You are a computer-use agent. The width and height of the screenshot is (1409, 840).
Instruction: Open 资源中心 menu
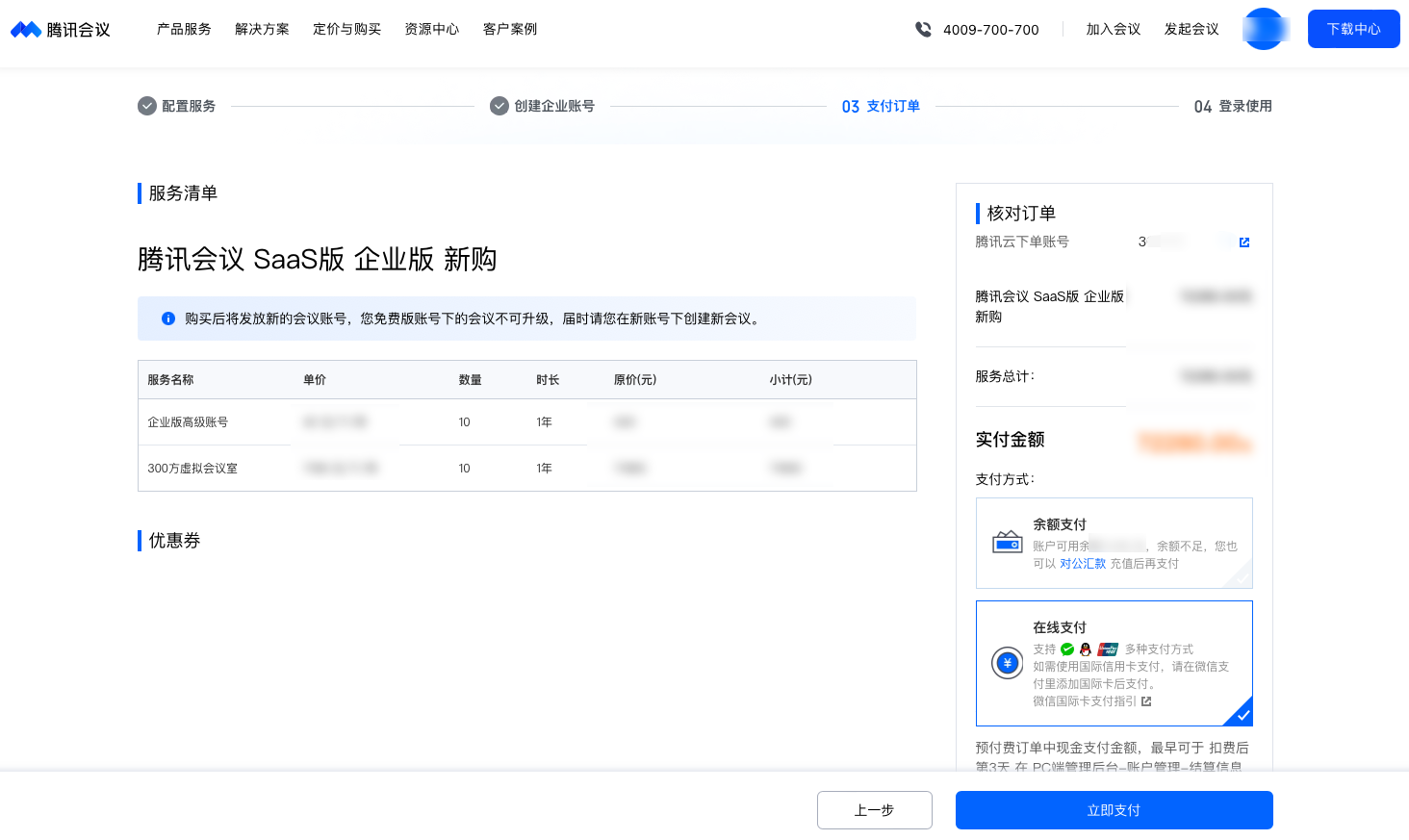click(432, 29)
